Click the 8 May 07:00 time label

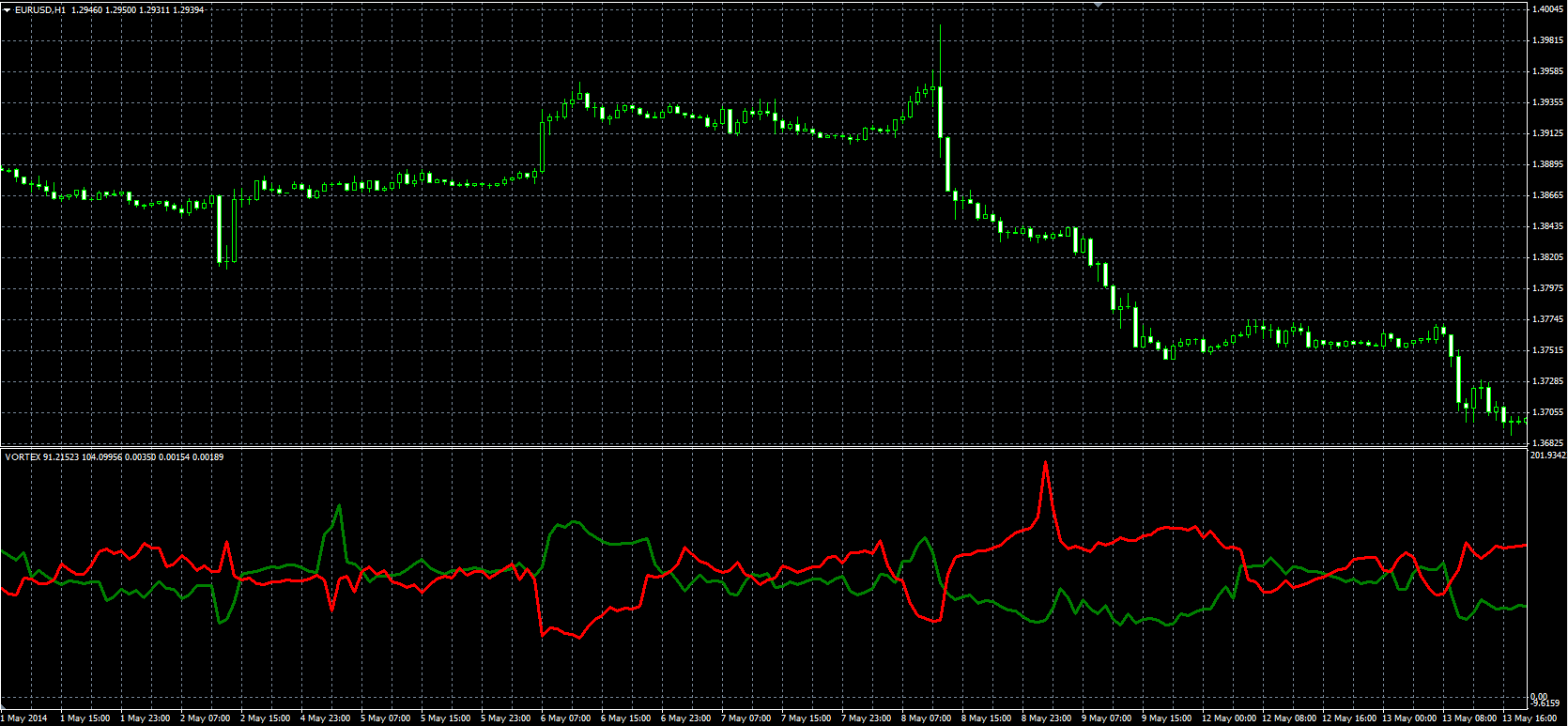pos(927,718)
